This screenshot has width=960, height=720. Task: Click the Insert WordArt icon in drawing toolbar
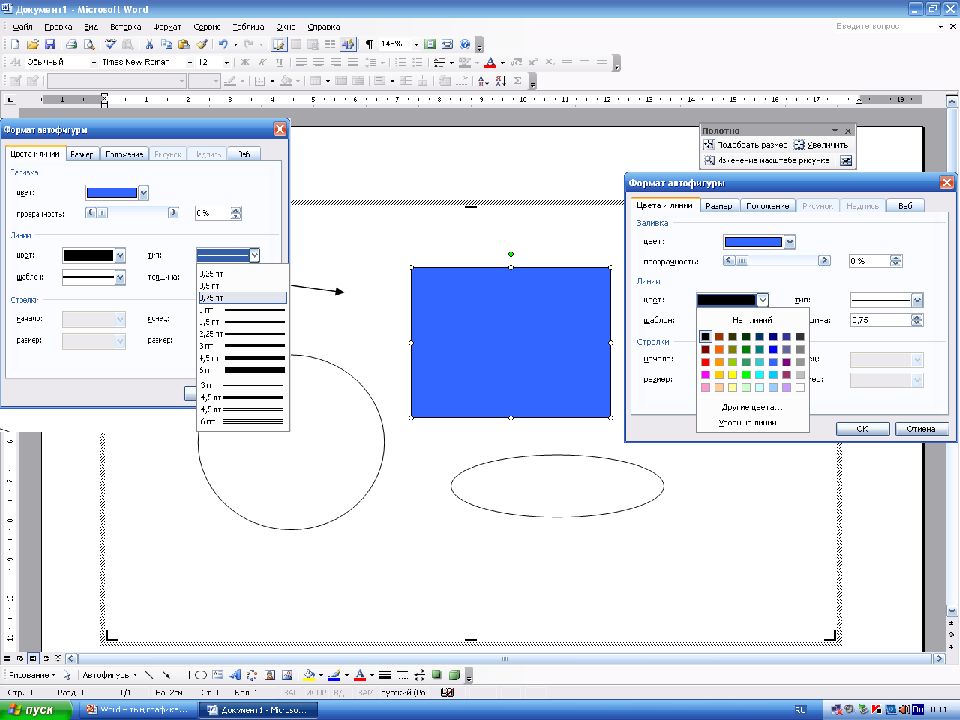(235, 675)
